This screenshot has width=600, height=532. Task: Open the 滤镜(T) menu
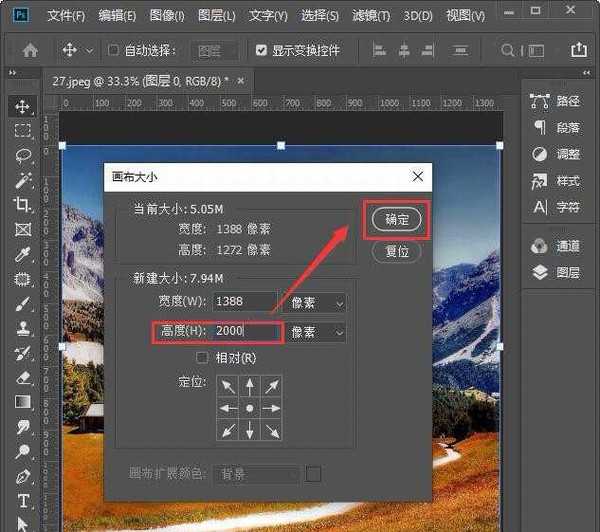[371, 16]
